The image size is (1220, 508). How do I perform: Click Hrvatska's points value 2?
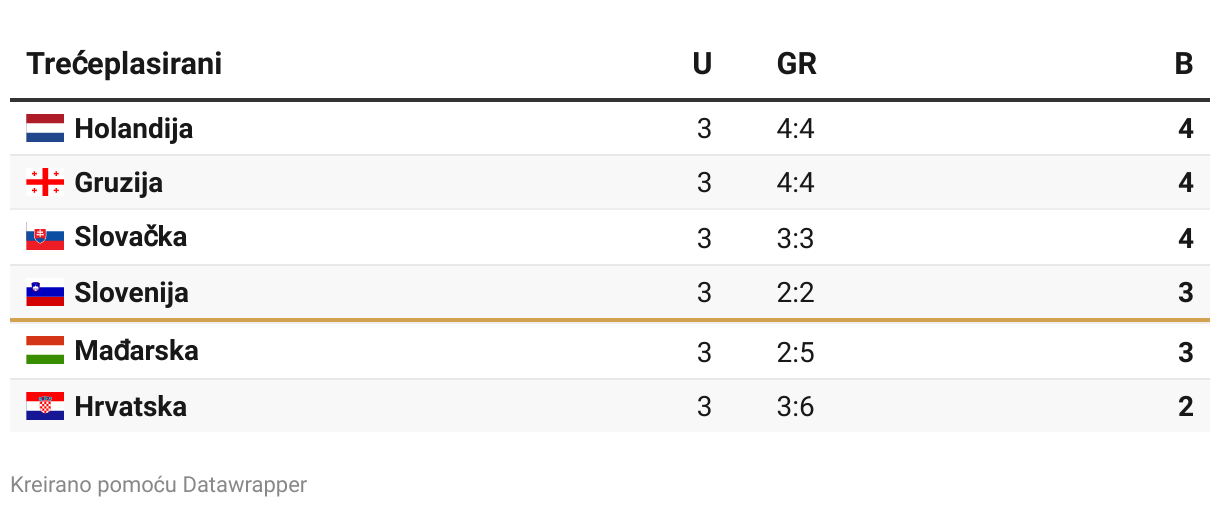coord(1185,407)
